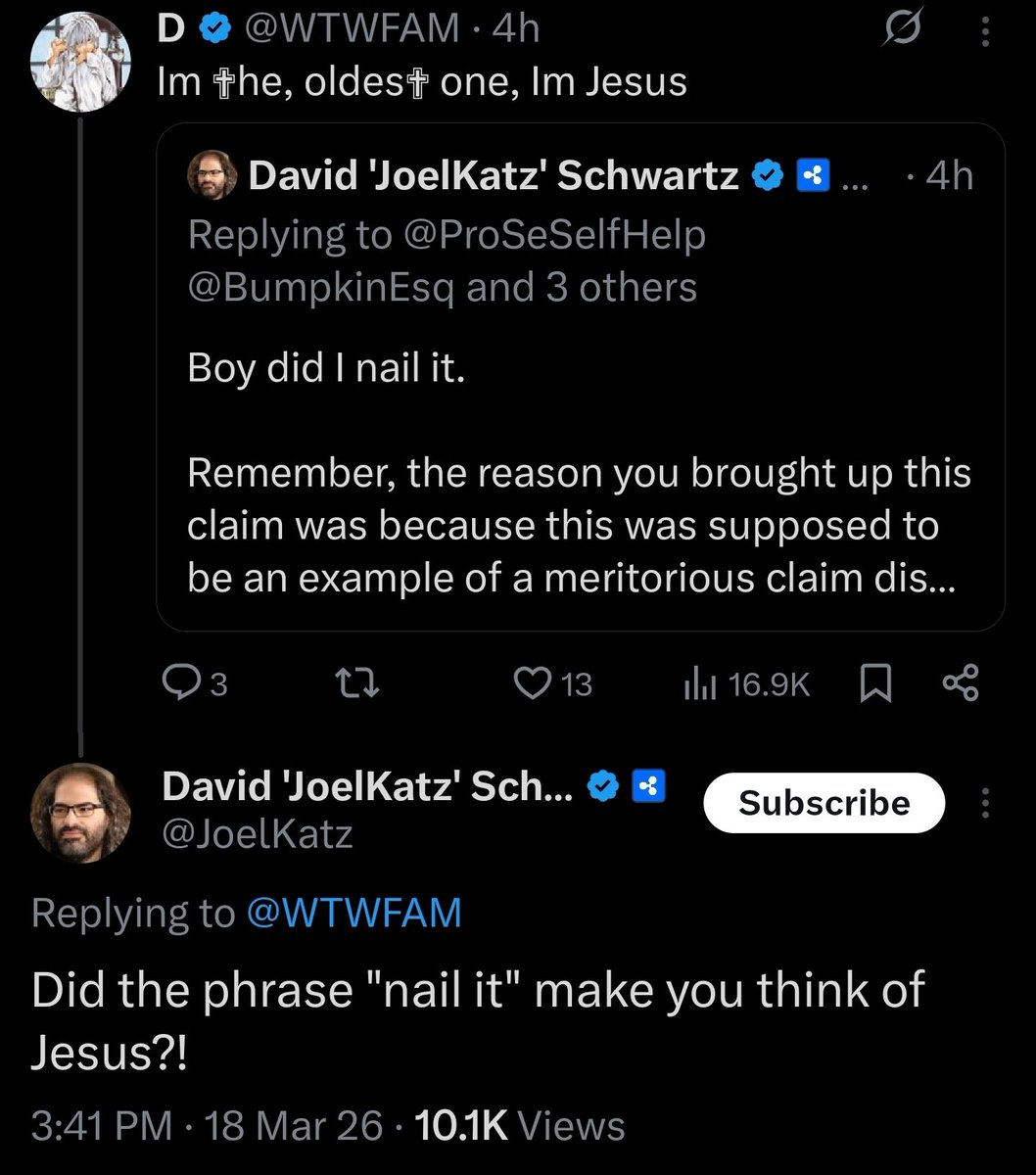Open the 10.1K Views count
Image resolution: width=1036 pixels, height=1175 pixels.
coord(519,1125)
